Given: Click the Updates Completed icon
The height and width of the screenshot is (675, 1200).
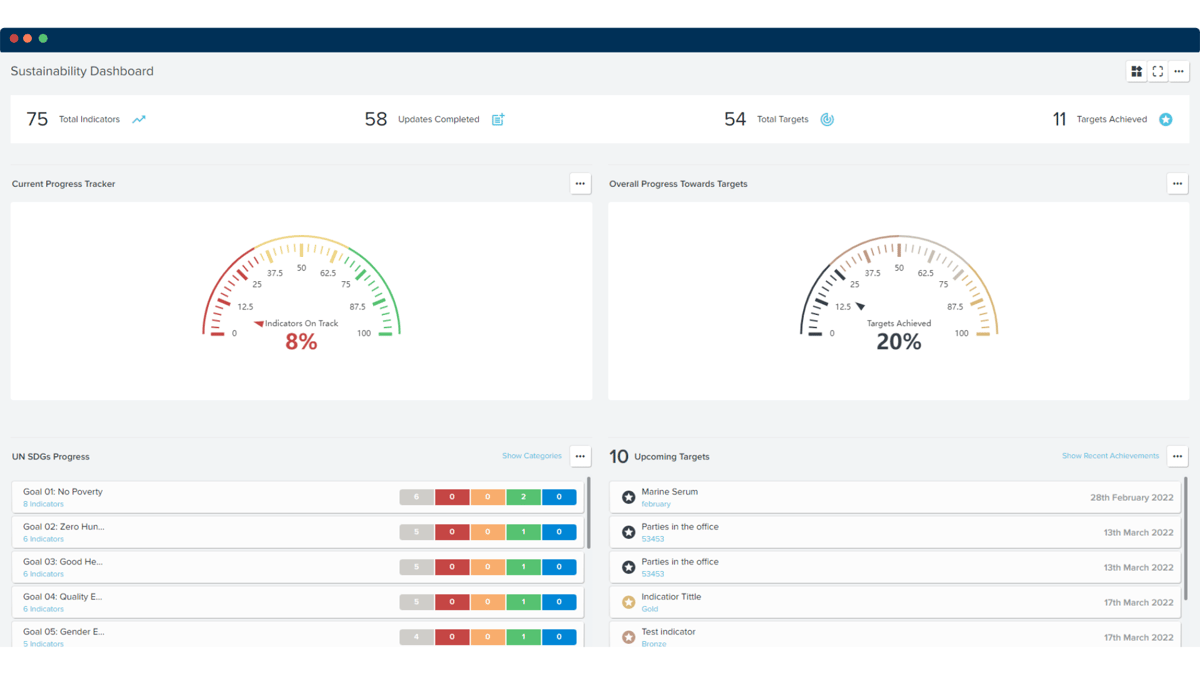Looking at the screenshot, I should (x=498, y=119).
